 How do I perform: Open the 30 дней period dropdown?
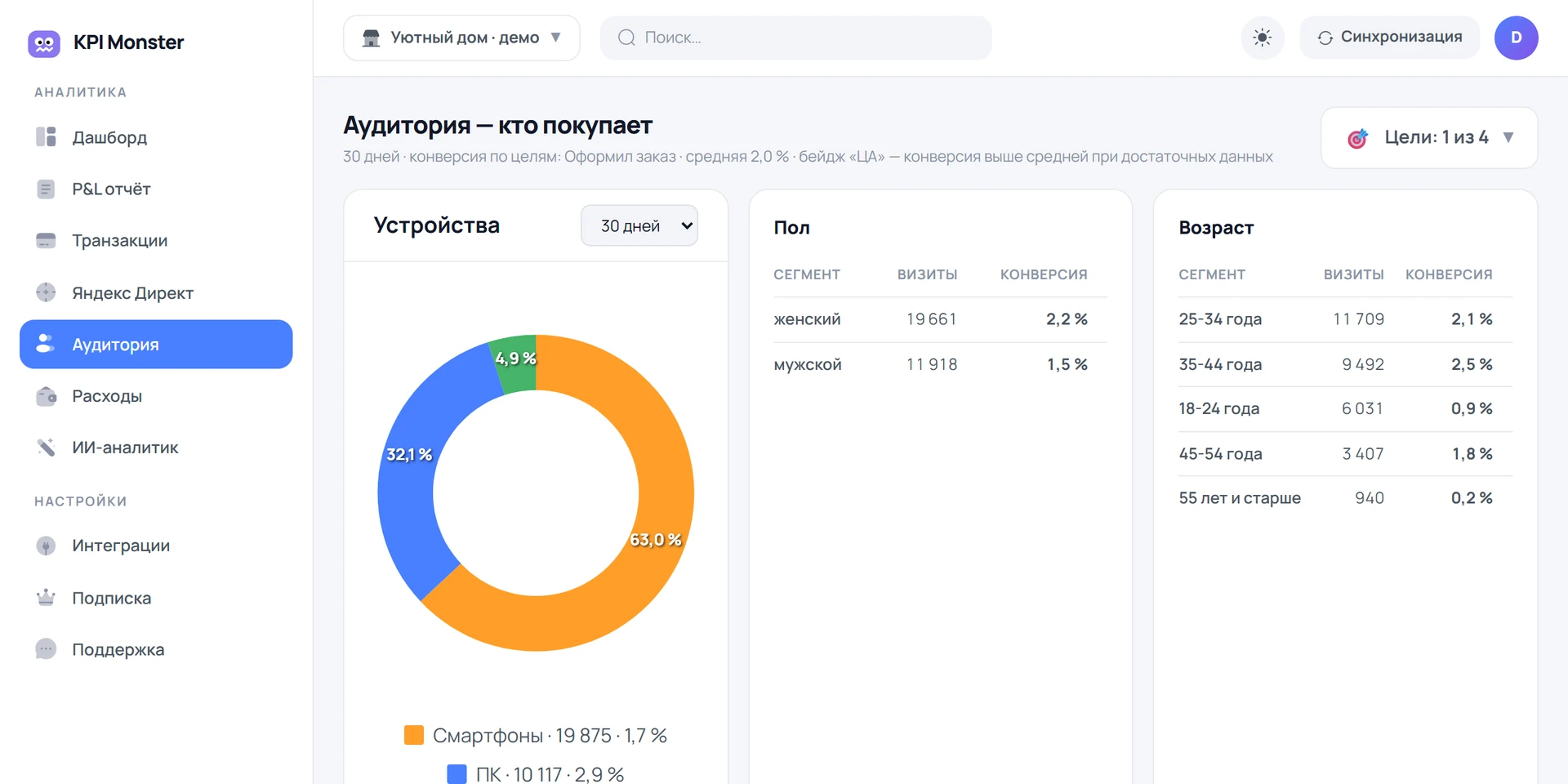coord(639,225)
